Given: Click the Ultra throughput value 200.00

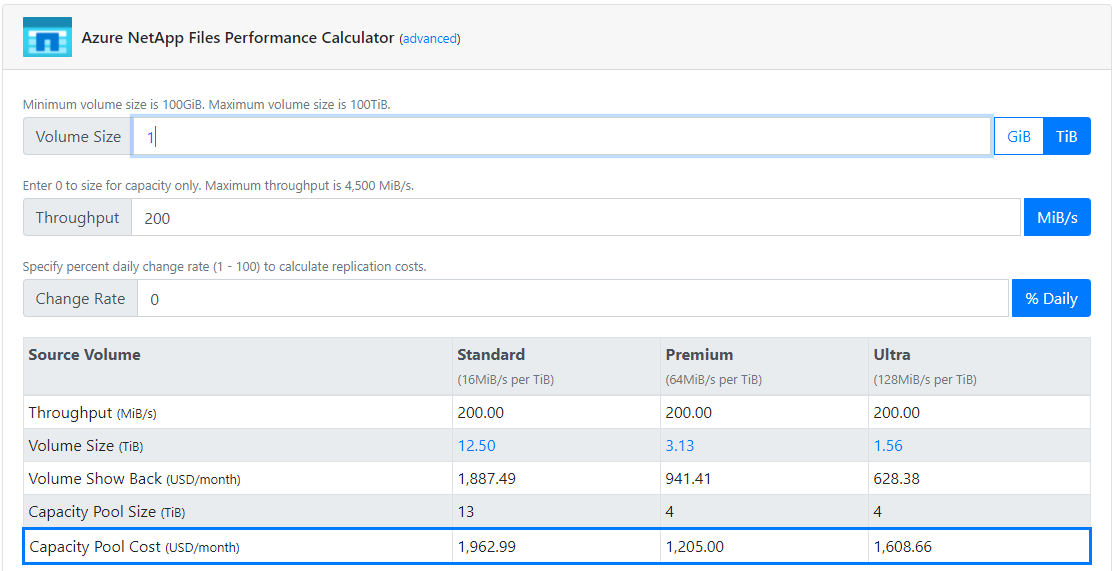Looking at the screenshot, I should 896,413.
